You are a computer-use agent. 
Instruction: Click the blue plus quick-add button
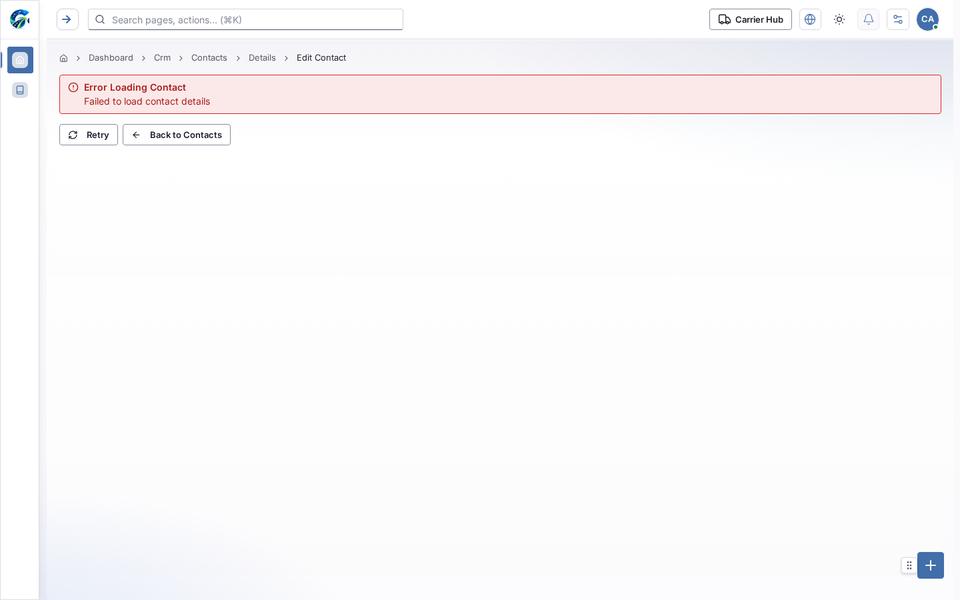(x=931, y=565)
